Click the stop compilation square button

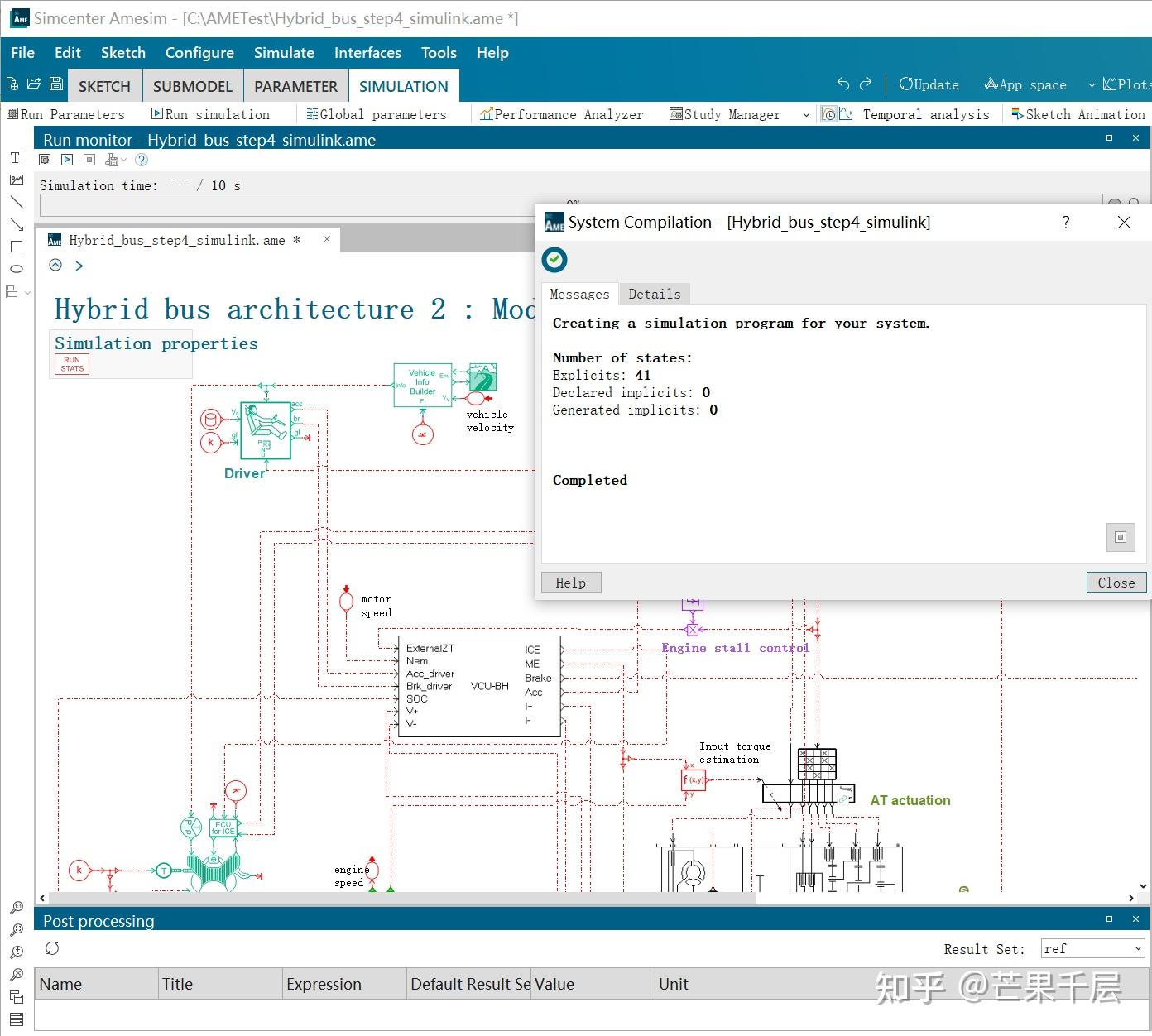[x=1121, y=537]
